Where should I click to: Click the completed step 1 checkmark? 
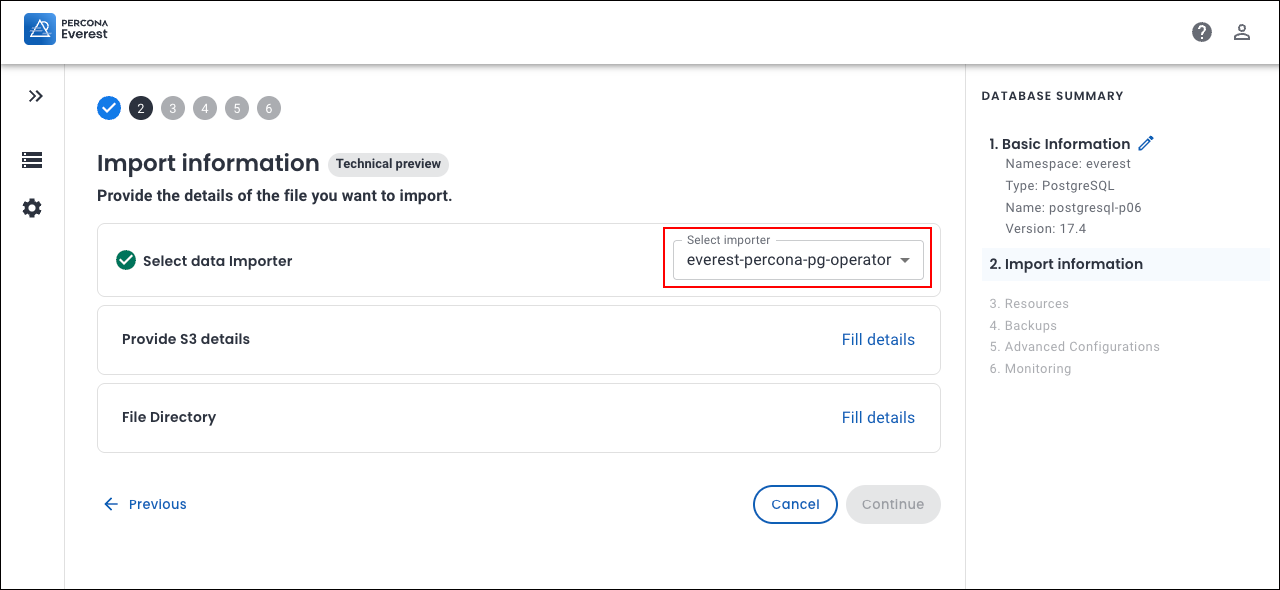109,108
